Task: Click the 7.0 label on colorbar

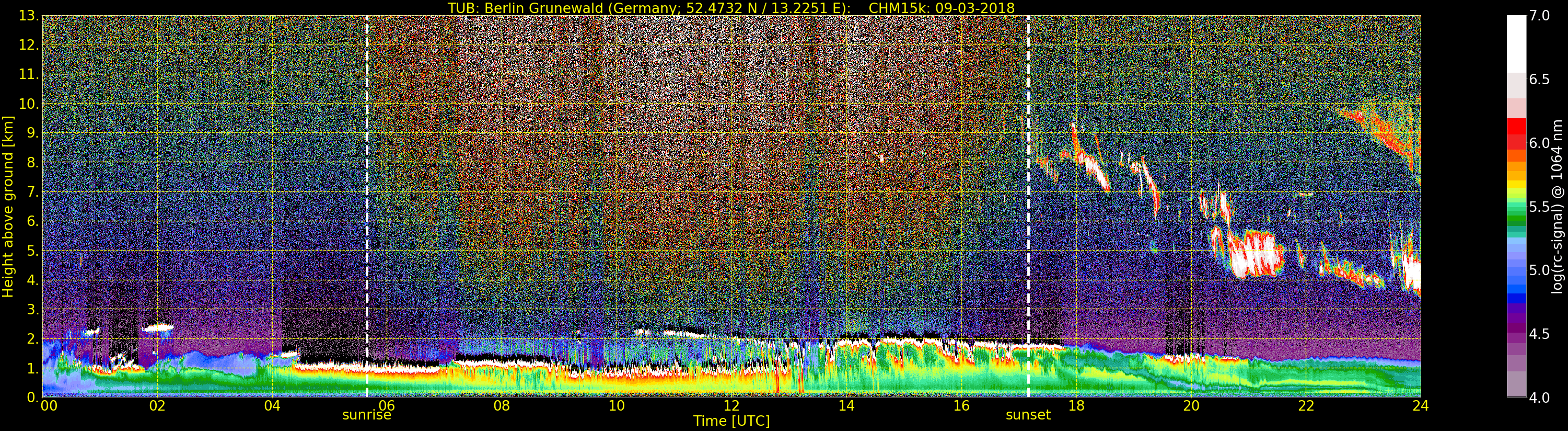Action: point(1539,16)
